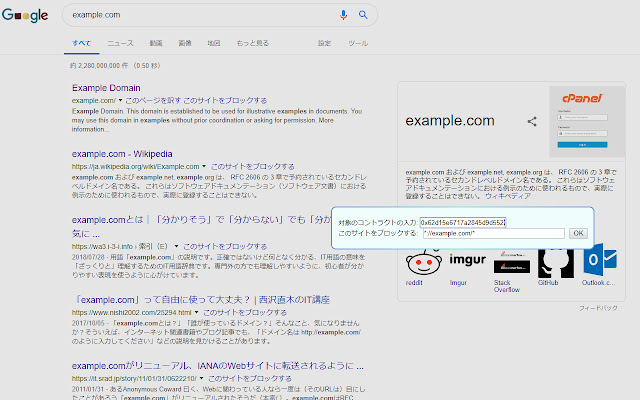This screenshot has height=400, width=640.
Task: Share the example.com knowledge panel
Action: (x=532, y=121)
